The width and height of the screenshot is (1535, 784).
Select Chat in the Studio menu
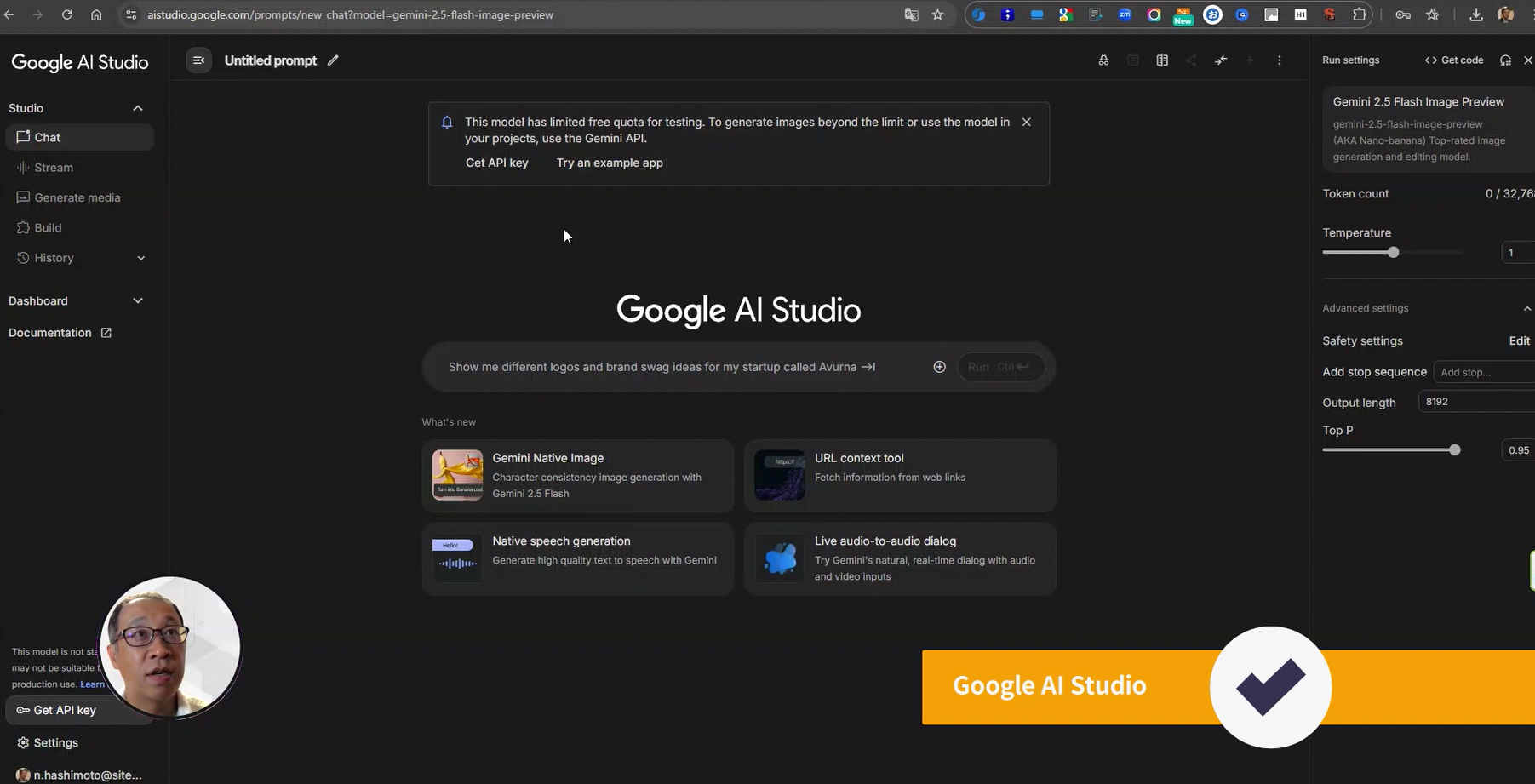point(79,137)
